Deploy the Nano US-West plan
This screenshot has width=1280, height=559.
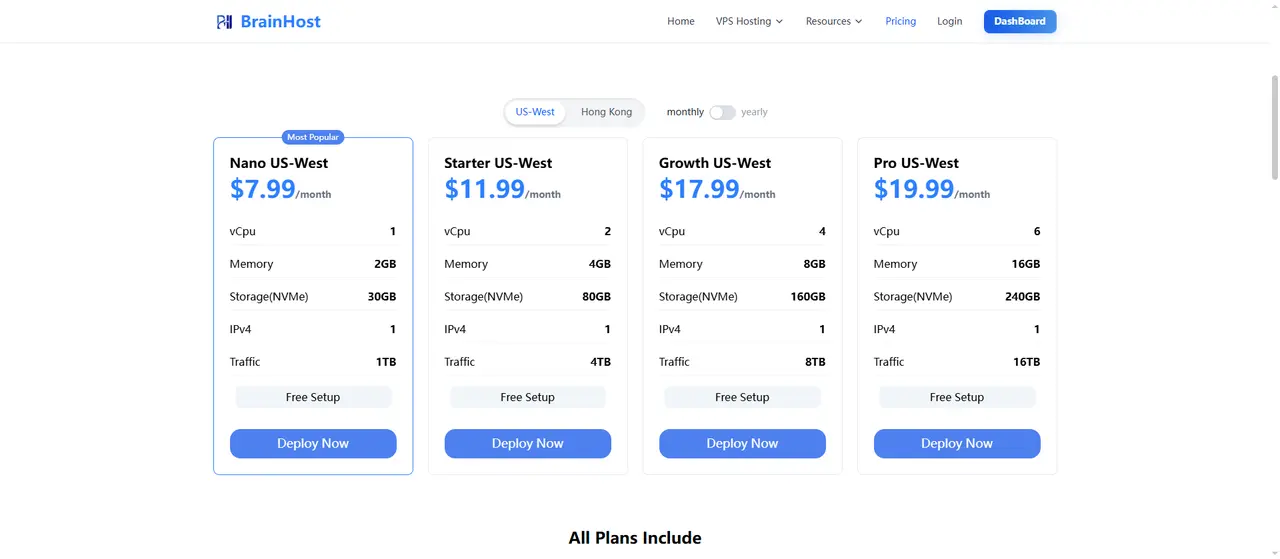pos(313,444)
